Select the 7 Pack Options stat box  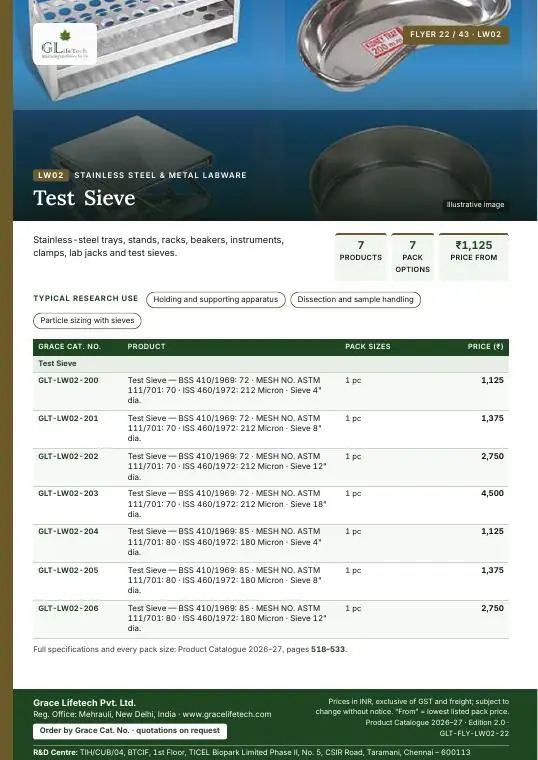pos(412,256)
